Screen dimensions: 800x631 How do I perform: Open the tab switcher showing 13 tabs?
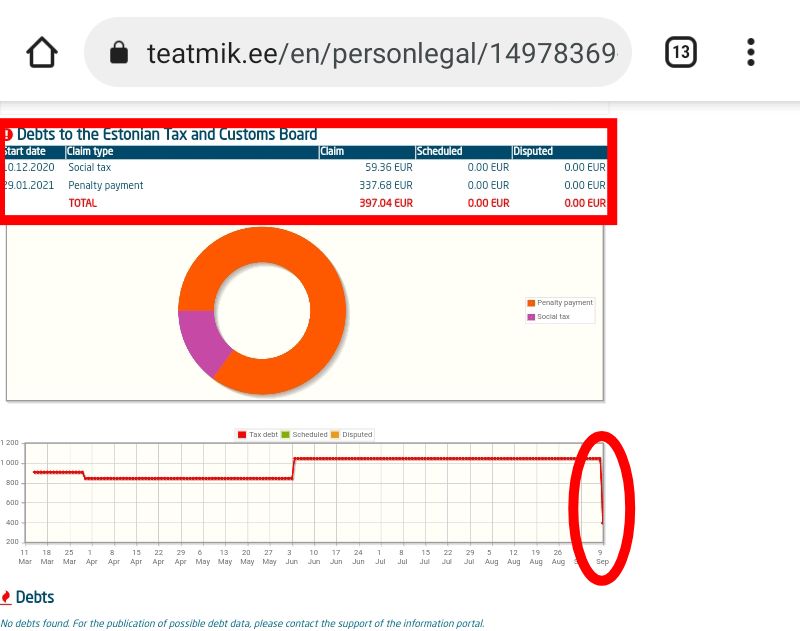681,52
